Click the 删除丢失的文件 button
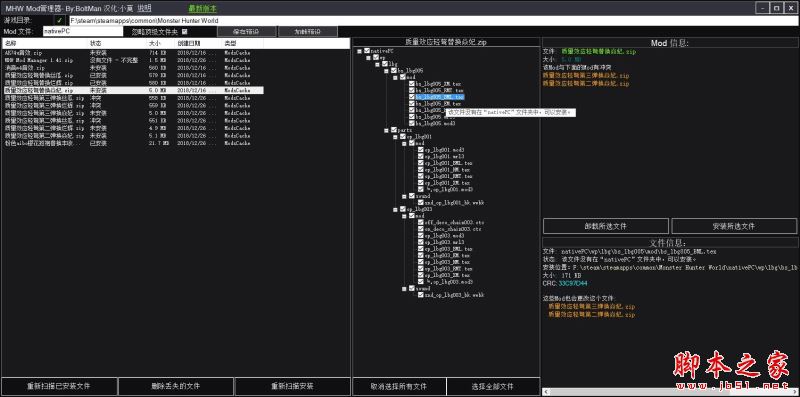This screenshot has height=397, width=800. pos(176,386)
